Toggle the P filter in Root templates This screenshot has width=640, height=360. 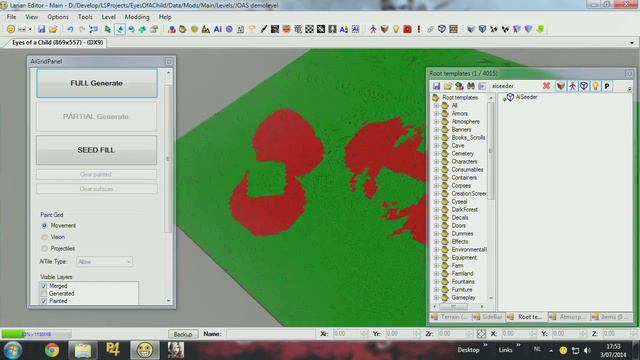[x=607, y=86]
